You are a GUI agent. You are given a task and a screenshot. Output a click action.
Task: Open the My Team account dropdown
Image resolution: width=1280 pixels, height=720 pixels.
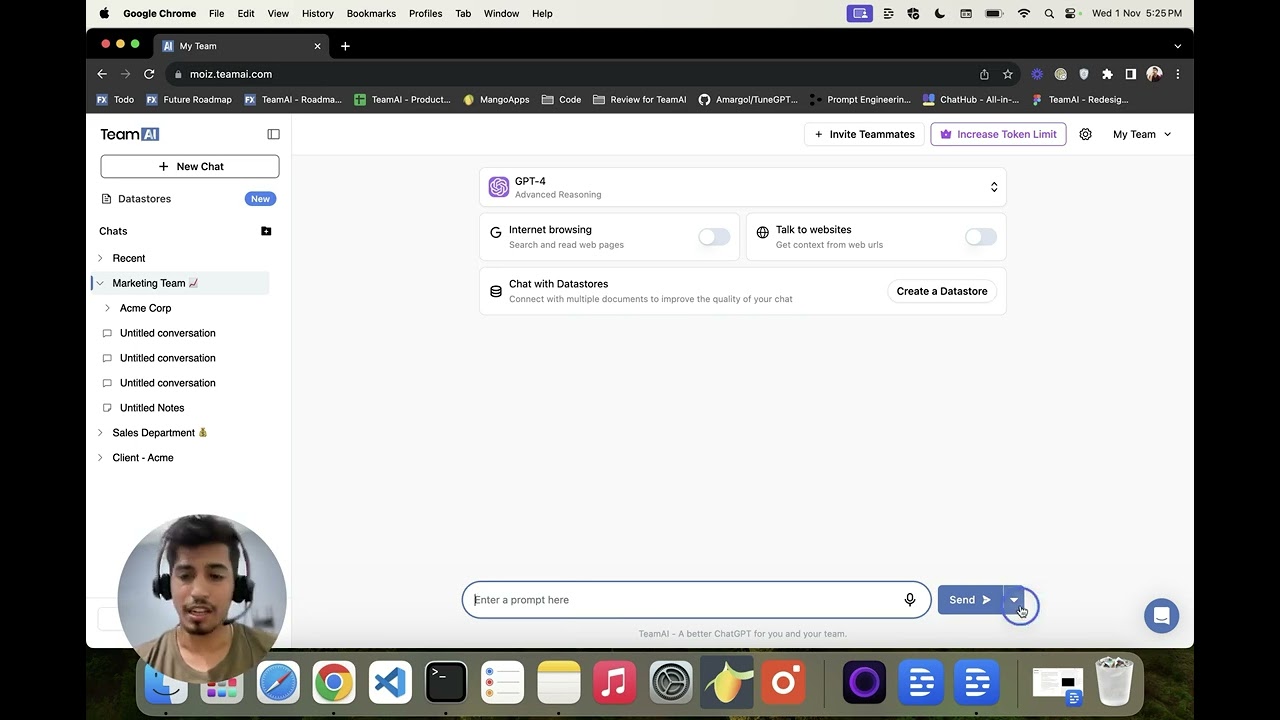[x=1140, y=134]
